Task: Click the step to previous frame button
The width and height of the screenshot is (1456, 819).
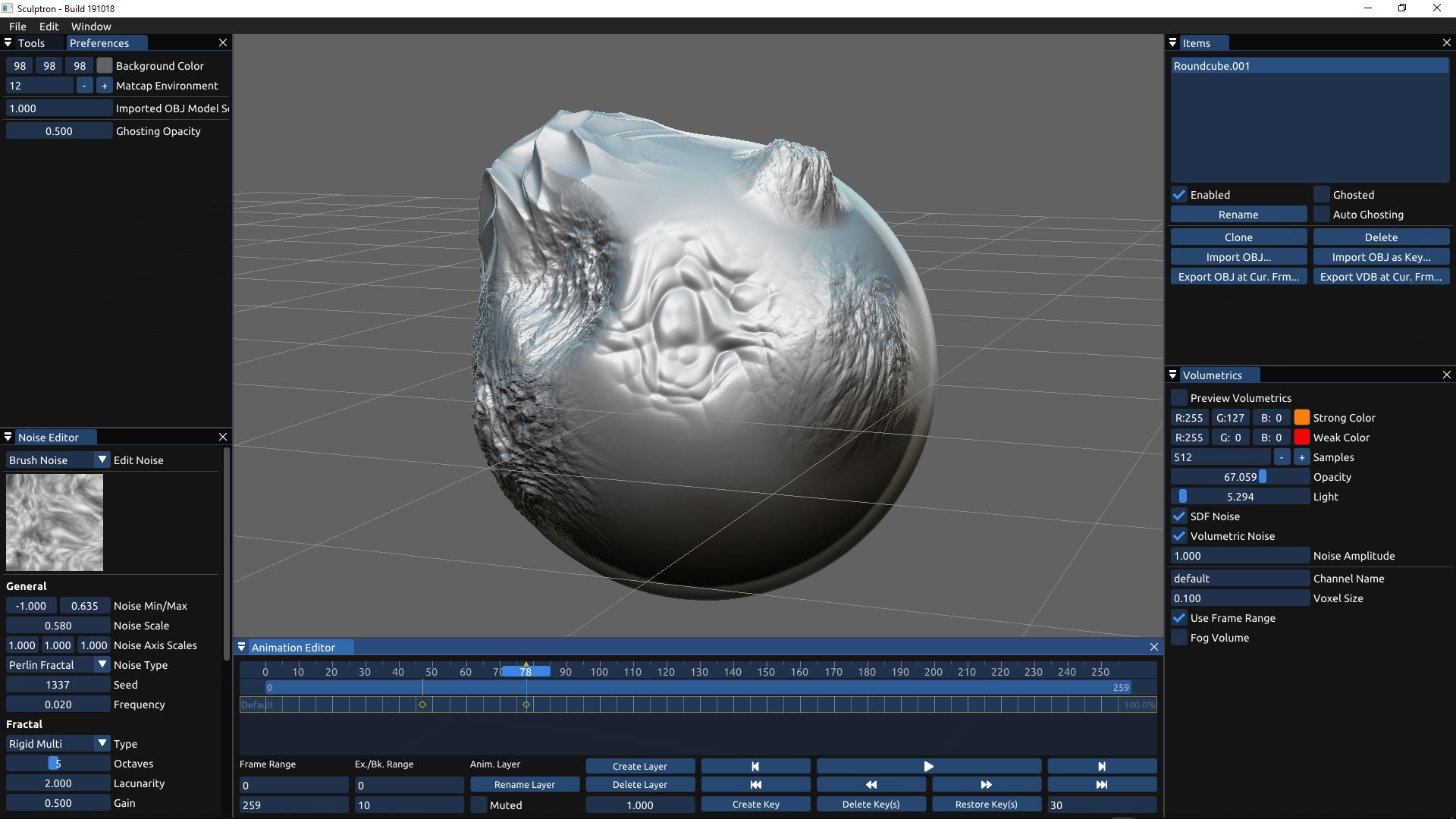Action: (755, 767)
